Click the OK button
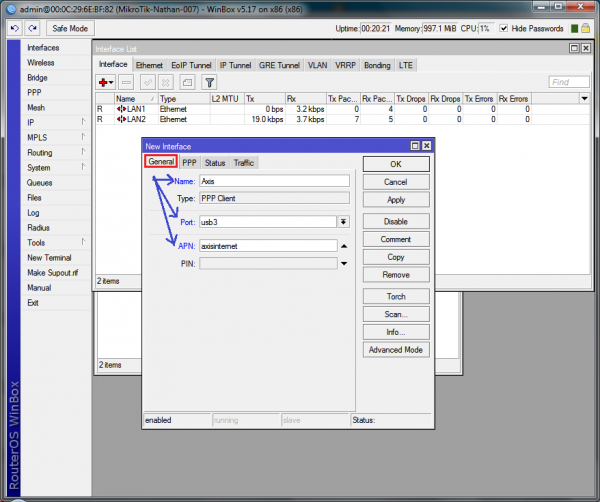This screenshot has height=502, width=600. (x=396, y=164)
